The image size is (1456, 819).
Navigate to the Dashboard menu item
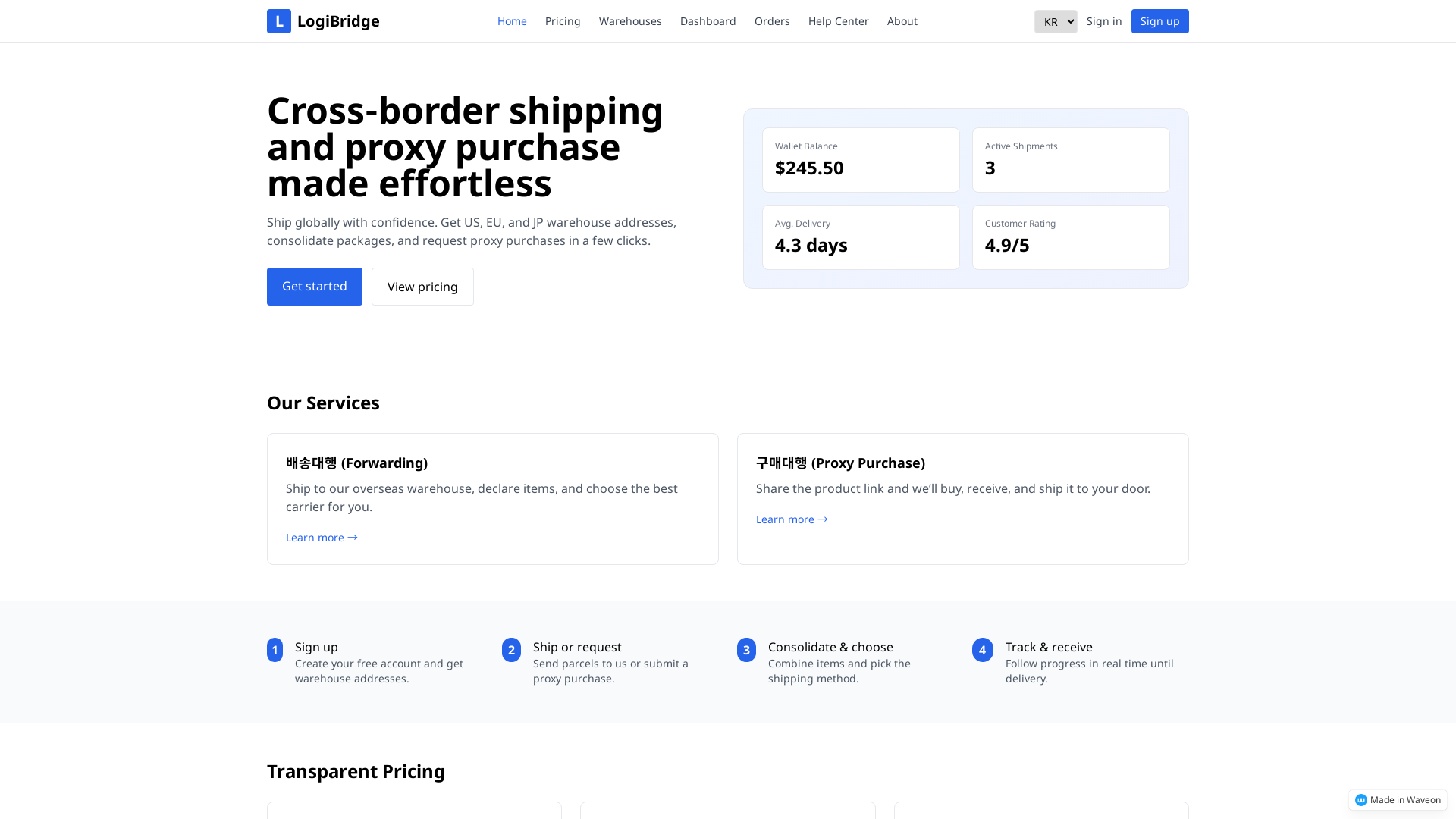click(708, 21)
